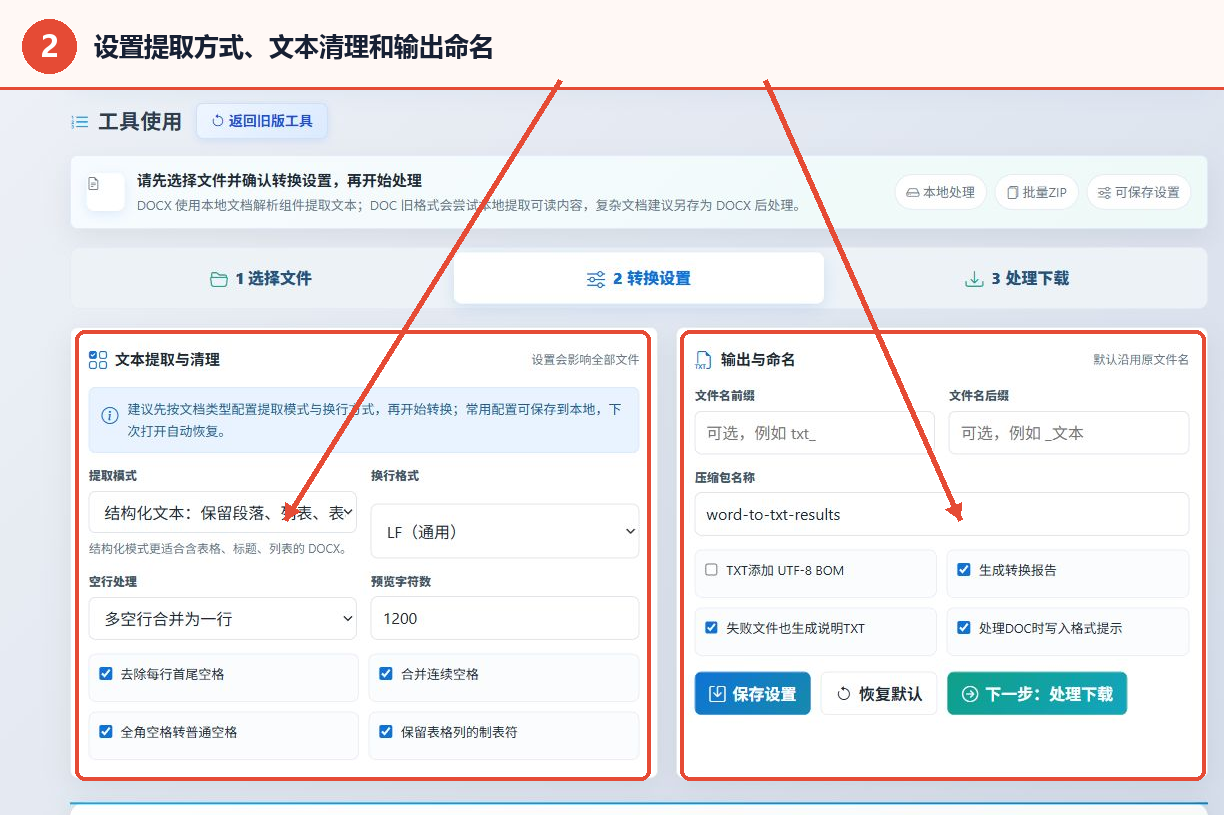
Task: Click the 文本提取与清理 heading
Action: tap(167, 359)
